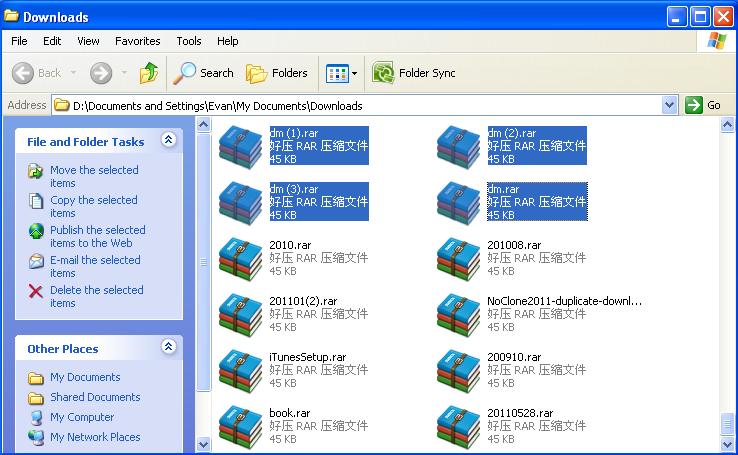
Task: Go up one folder level
Action: coord(149,73)
